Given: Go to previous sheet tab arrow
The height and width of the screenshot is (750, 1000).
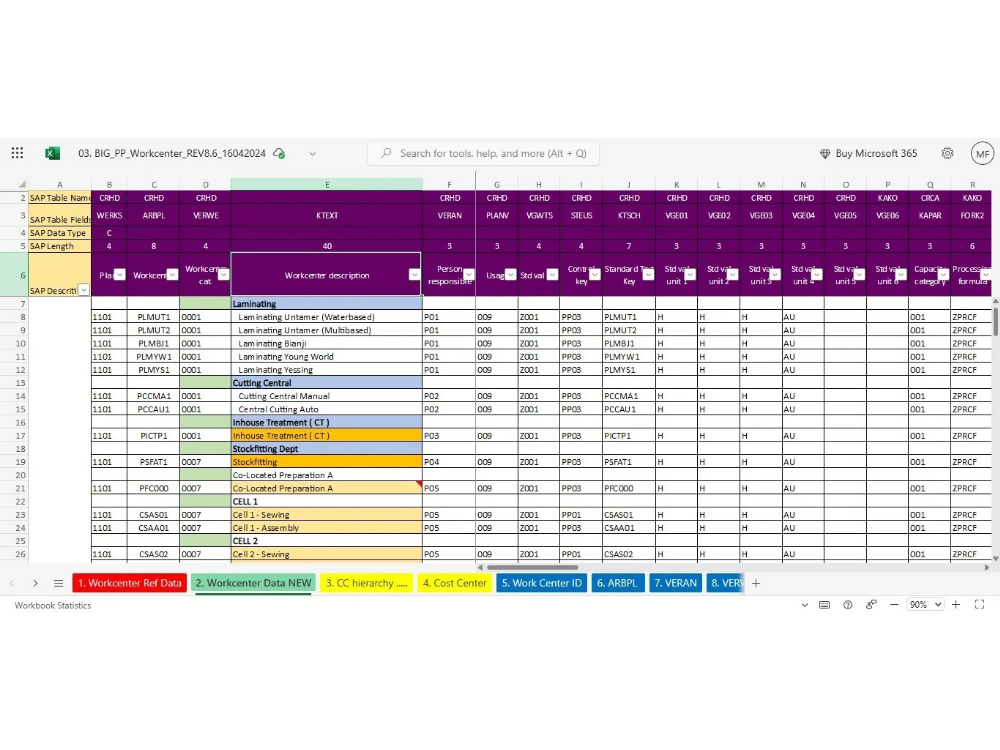Looking at the screenshot, I should pyautogui.click(x=11, y=583).
